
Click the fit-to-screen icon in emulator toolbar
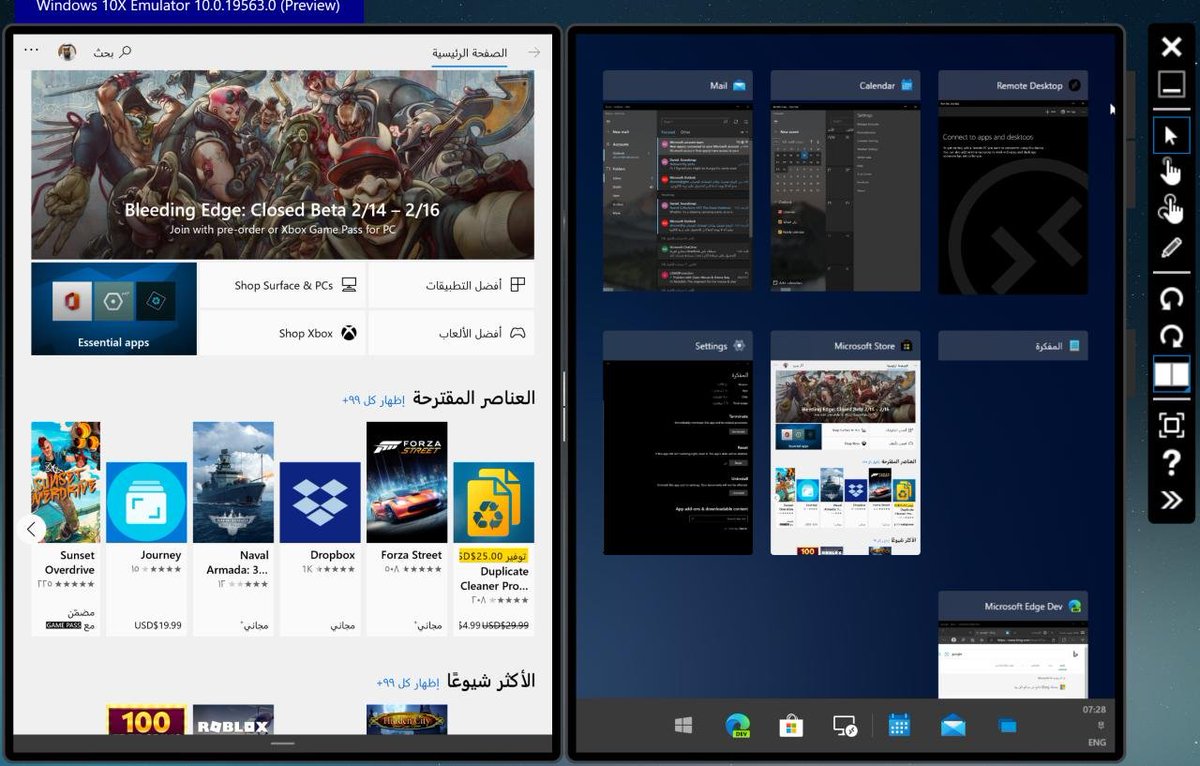[x=1171, y=425]
